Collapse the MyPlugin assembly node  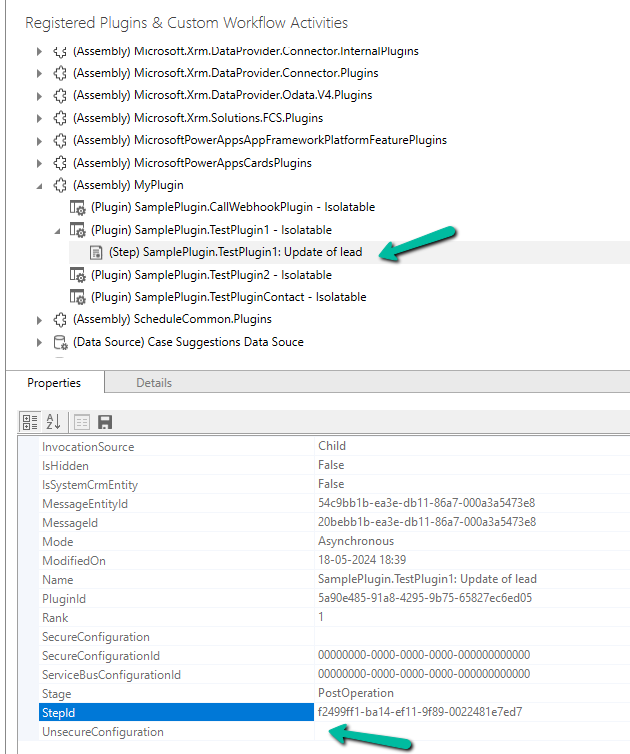coord(39,185)
